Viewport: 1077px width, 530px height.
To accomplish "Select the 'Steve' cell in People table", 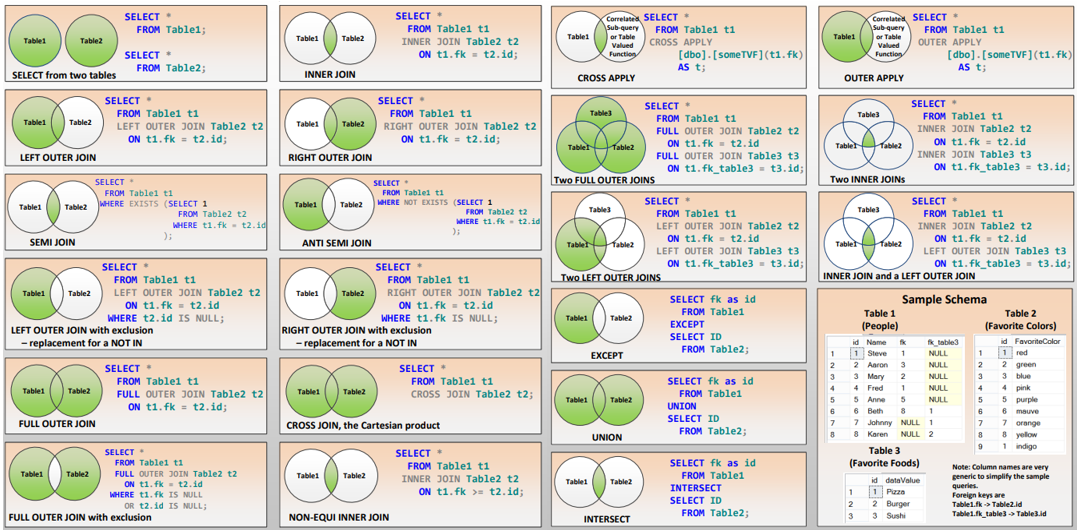I will [x=876, y=353].
